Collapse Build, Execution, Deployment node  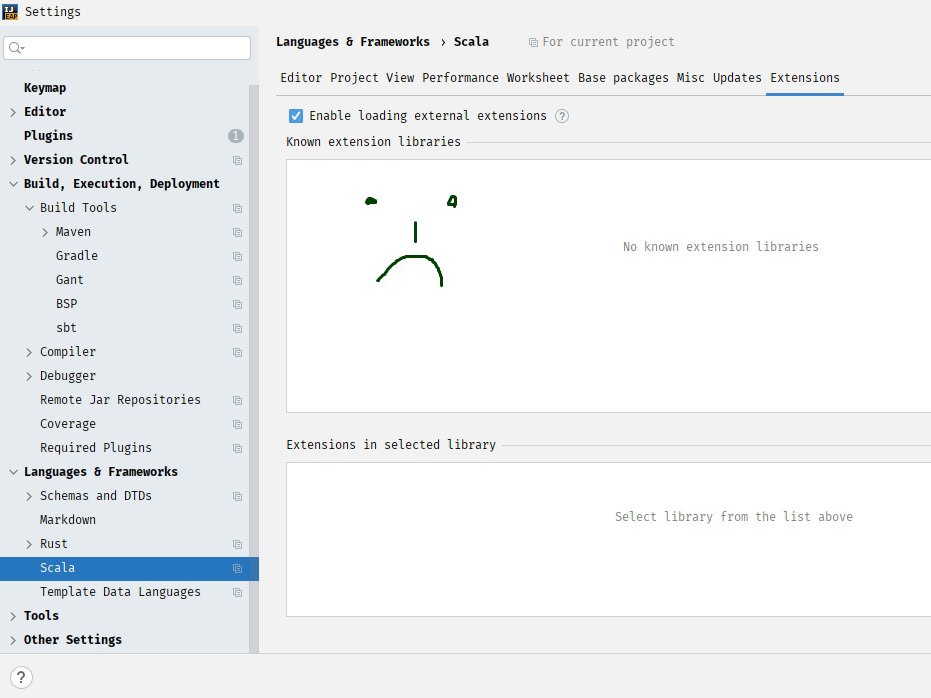coord(13,184)
